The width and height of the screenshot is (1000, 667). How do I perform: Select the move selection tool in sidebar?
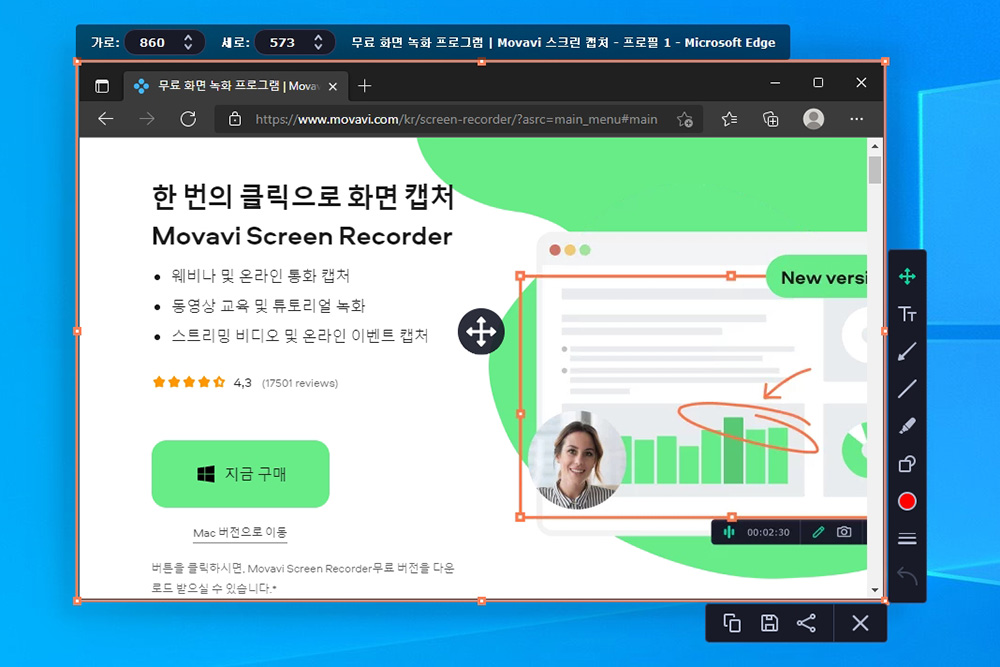click(x=907, y=276)
